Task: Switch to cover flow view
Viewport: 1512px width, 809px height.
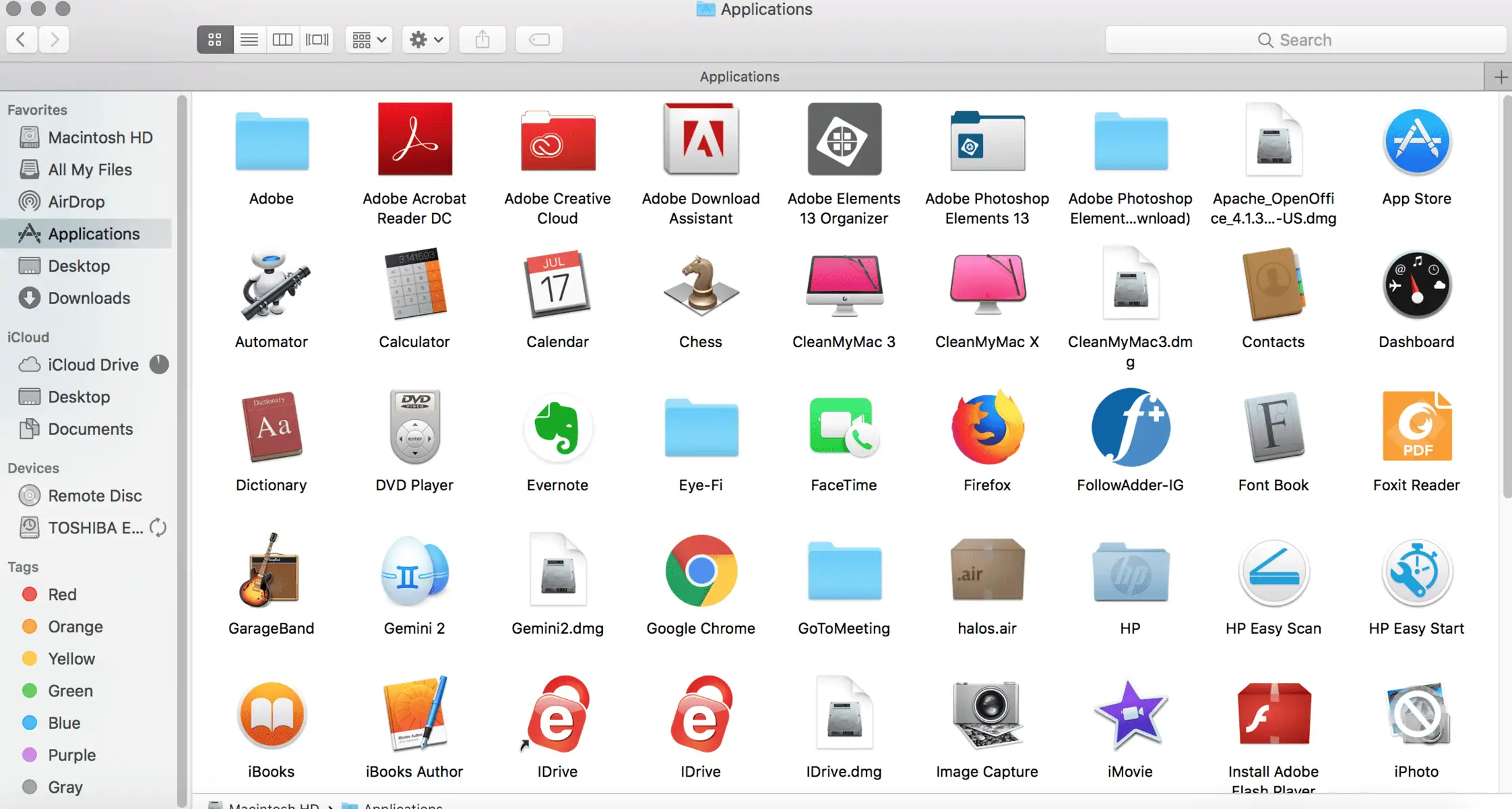Action: (x=317, y=40)
